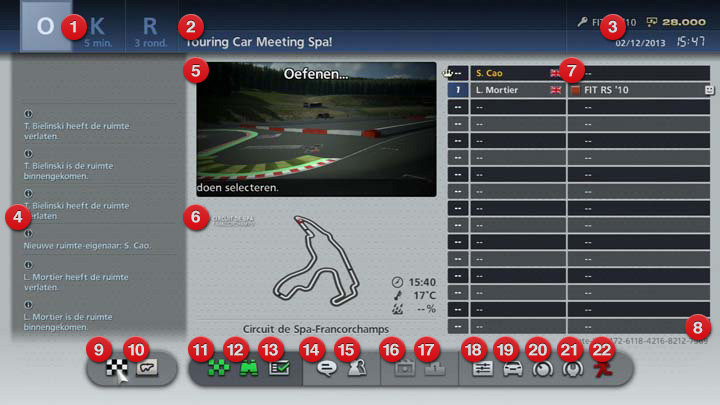Click the tyre icon next to the car icon
This screenshot has height=405, width=720.
(543, 367)
